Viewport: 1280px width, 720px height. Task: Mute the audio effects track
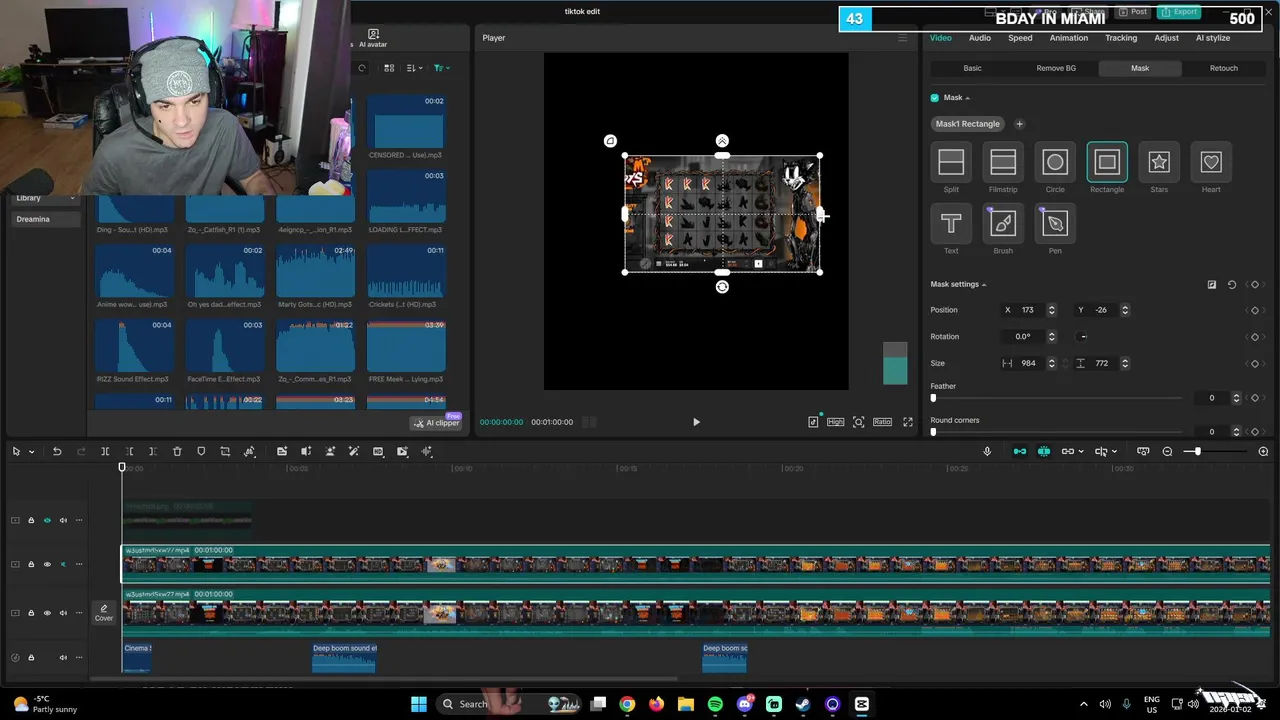(63, 657)
